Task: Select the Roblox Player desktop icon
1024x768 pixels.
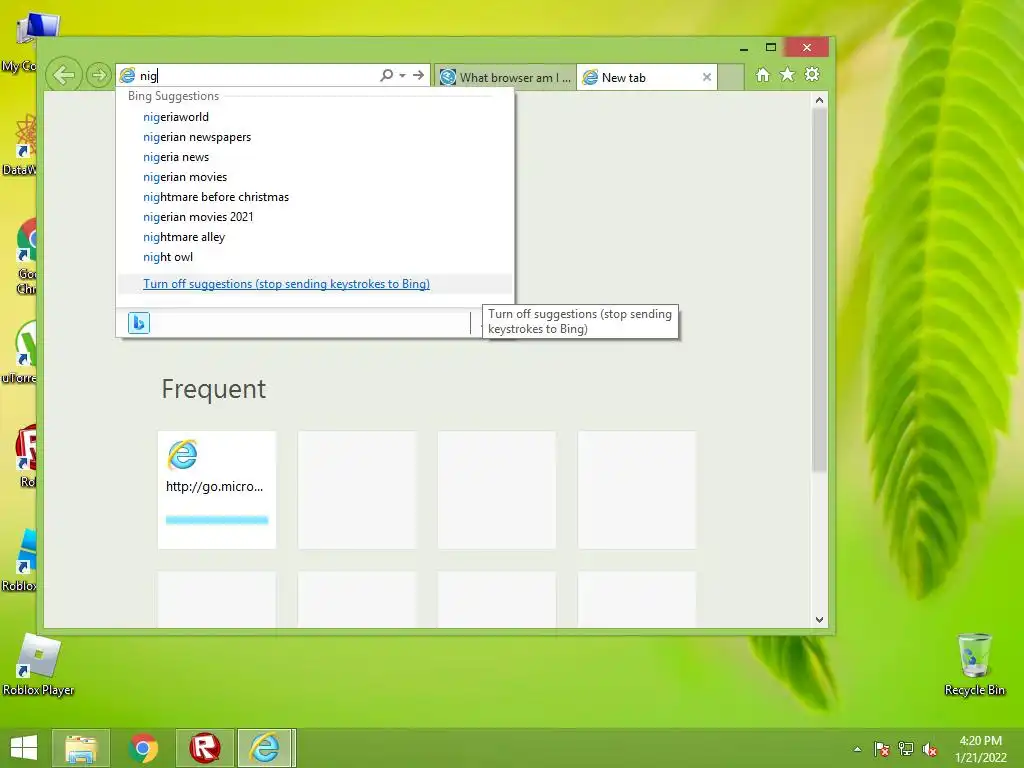Action: 39,664
